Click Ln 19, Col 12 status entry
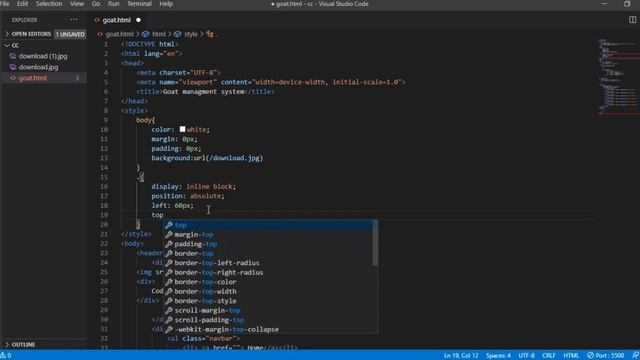 click(461, 356)
